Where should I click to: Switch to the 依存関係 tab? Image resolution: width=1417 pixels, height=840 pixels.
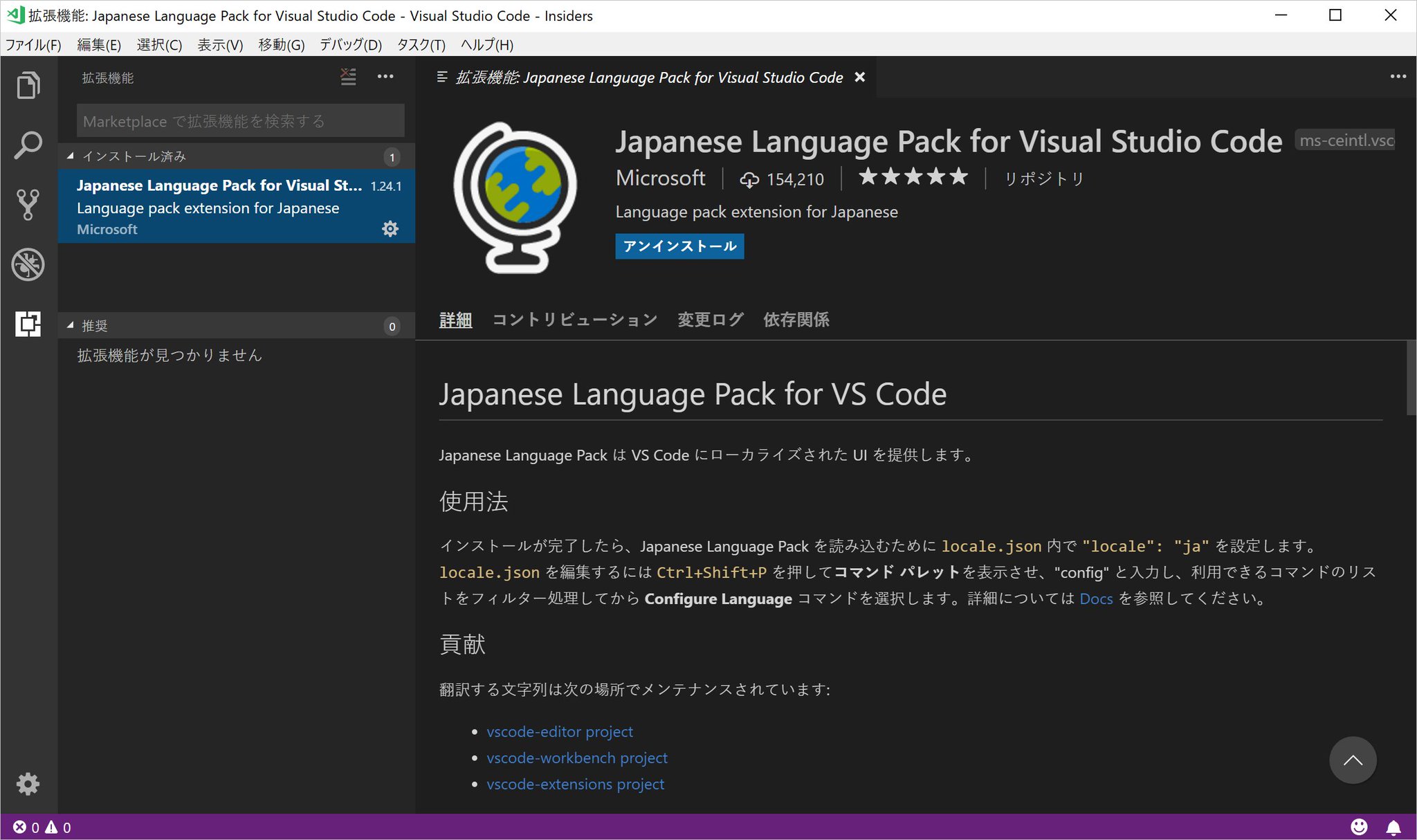point(796,320)
